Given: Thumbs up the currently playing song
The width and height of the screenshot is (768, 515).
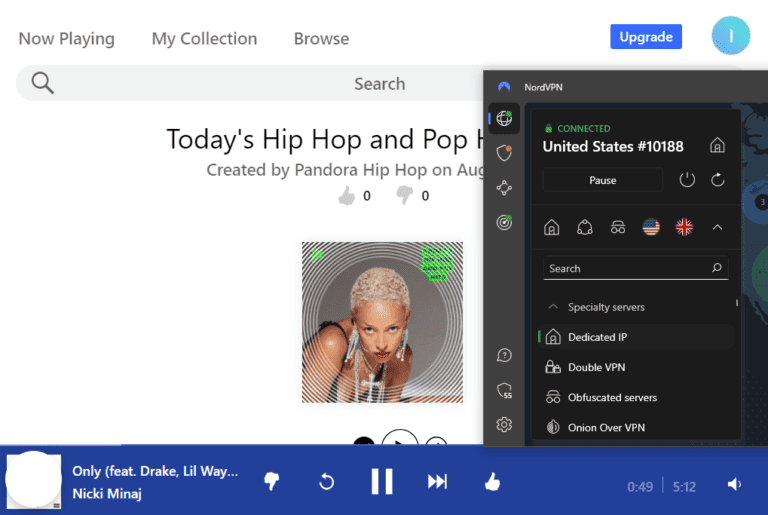Looking at the screenshot, I should (x=492, y=481).
